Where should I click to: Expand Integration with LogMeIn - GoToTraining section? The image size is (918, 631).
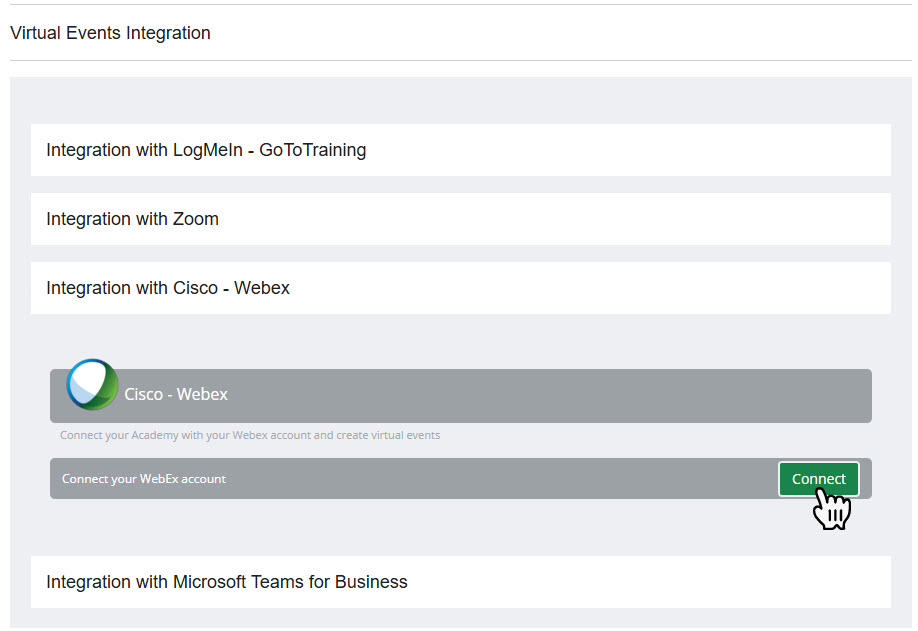(206, 150)
